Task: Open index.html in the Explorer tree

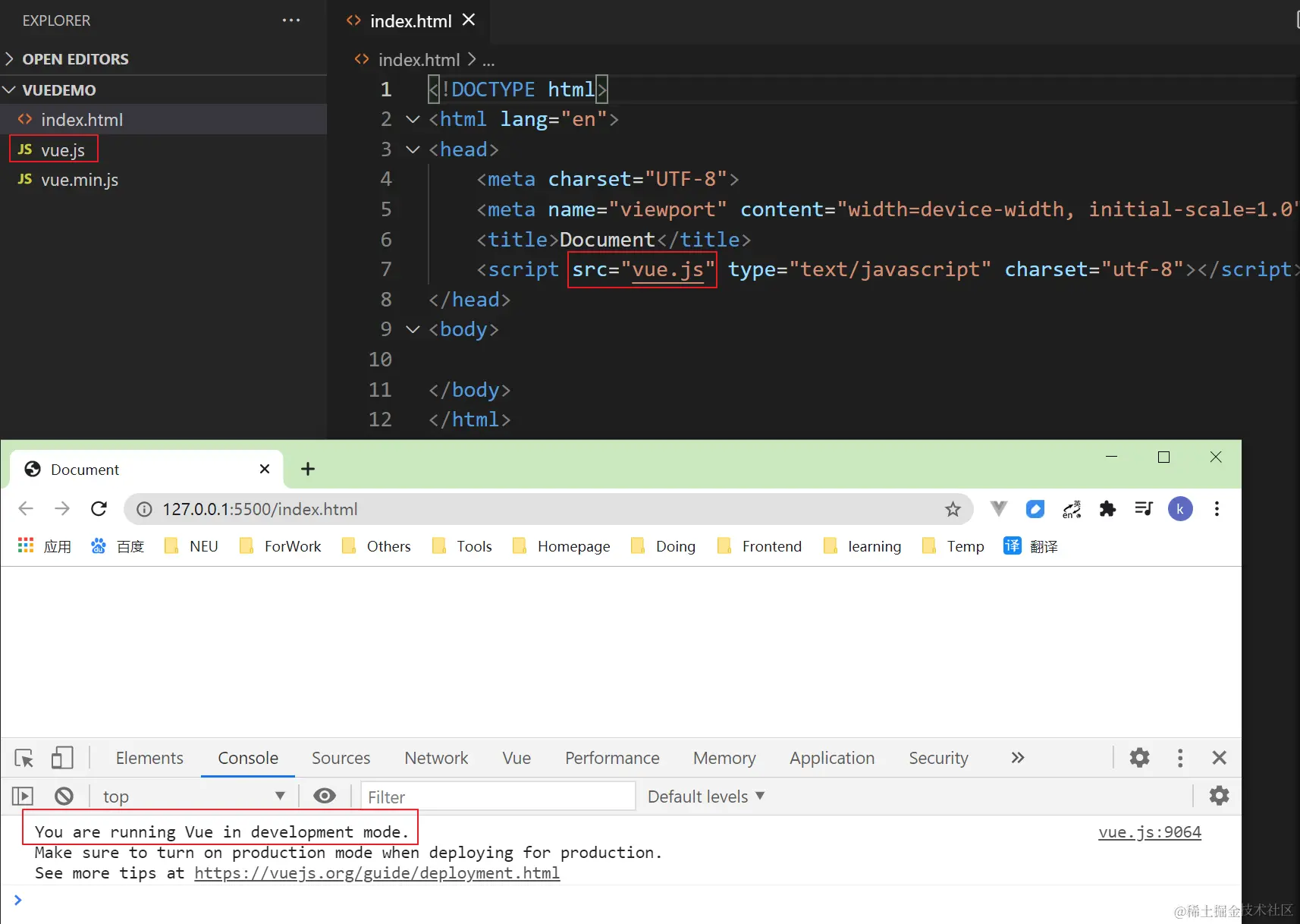Action: (163, 120)
